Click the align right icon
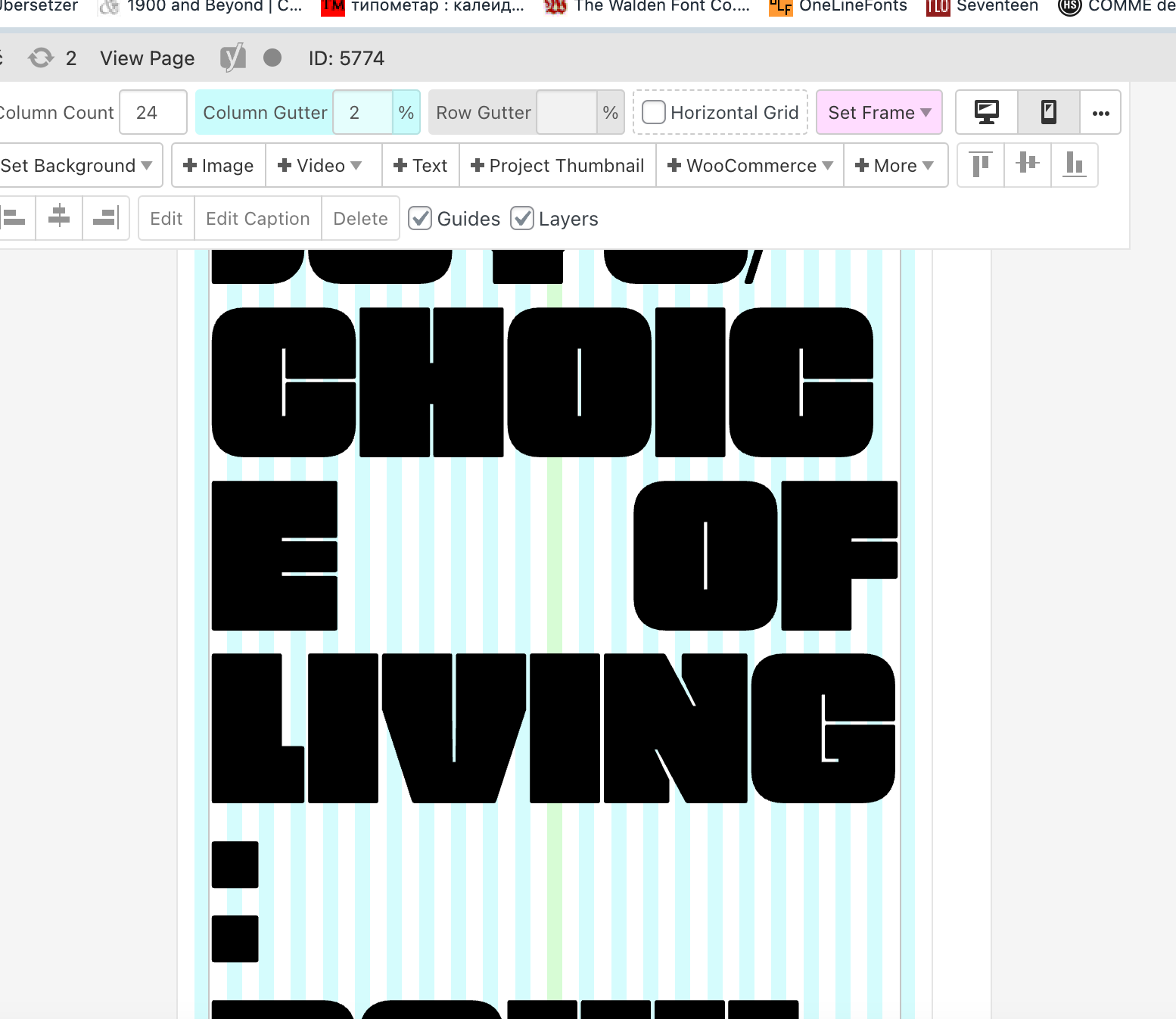This screenshot has width=1176, height=1019. 105,218
